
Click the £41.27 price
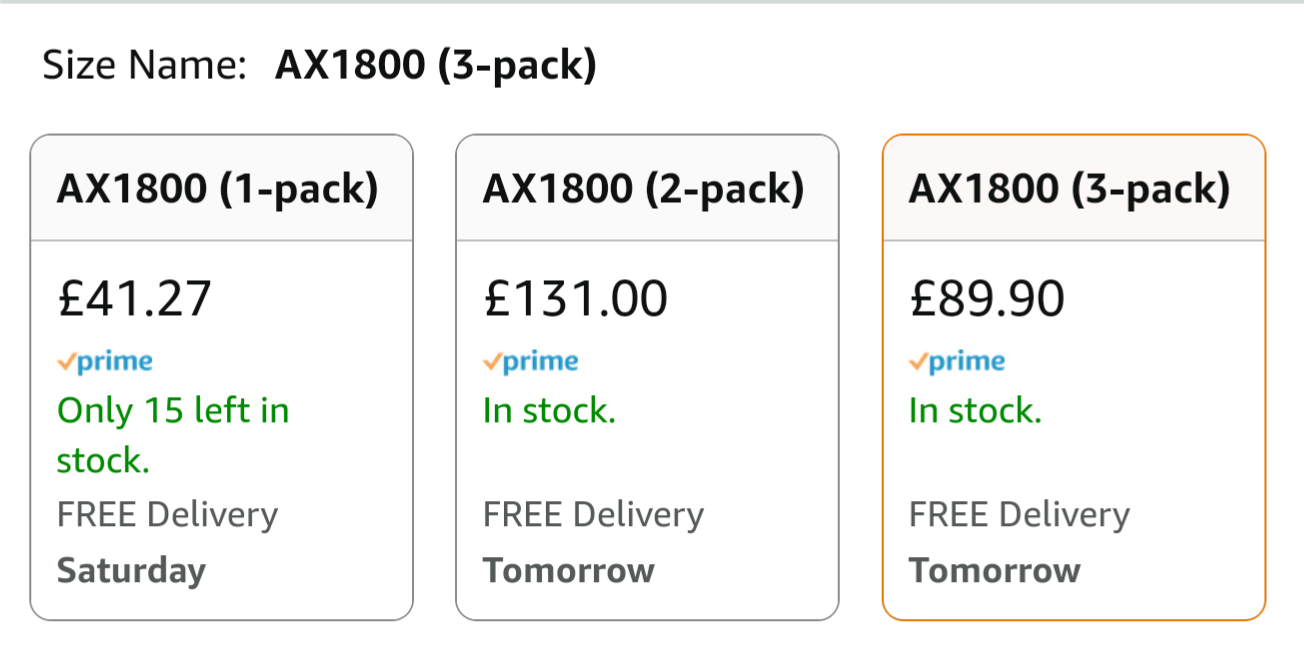[134, 299]
